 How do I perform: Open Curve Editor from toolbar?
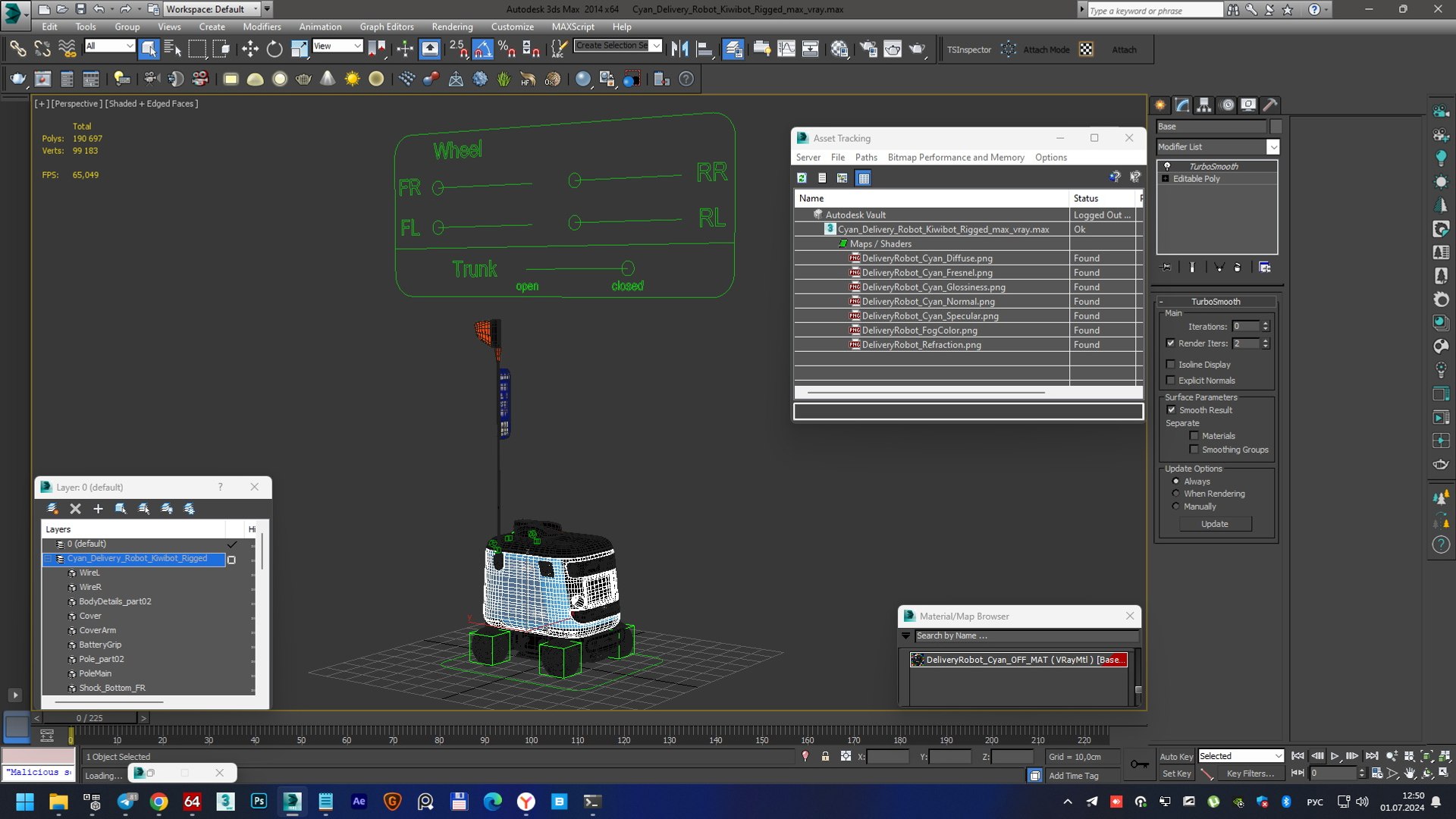click(x=786, y=49)
